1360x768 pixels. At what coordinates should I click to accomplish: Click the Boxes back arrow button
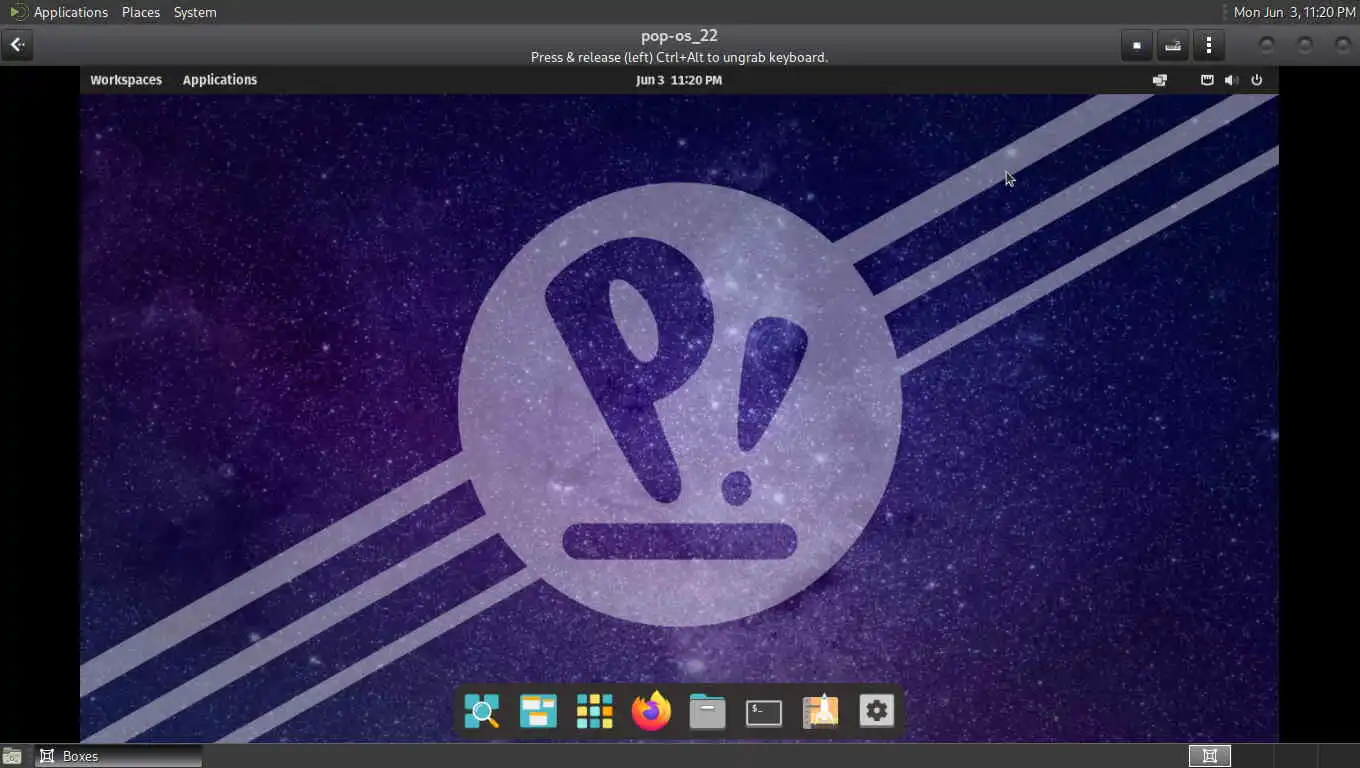click(x=17, y=45)
